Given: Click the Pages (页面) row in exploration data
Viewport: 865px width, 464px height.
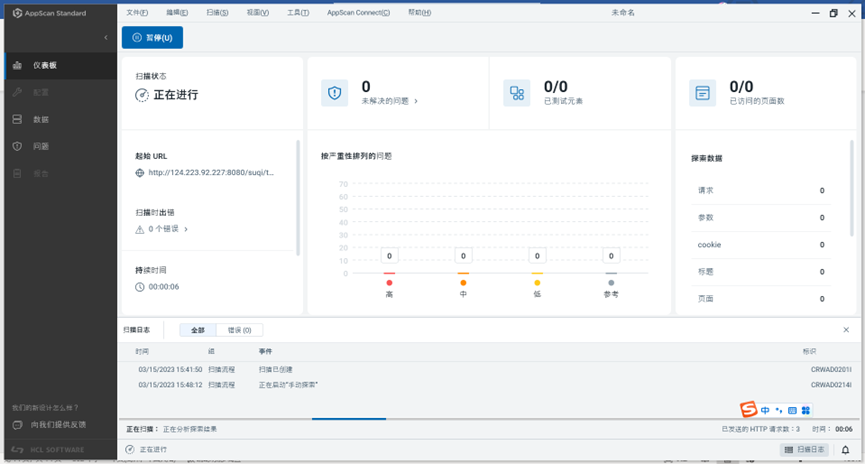Looking at the screenshot, I should pyautogui.click(x=761, y=298).
